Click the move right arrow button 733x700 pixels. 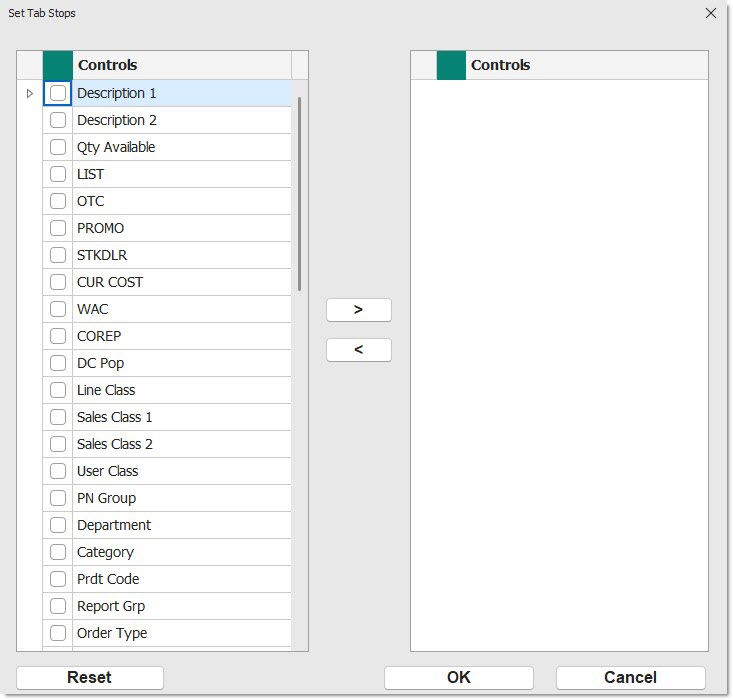[358, 310]
